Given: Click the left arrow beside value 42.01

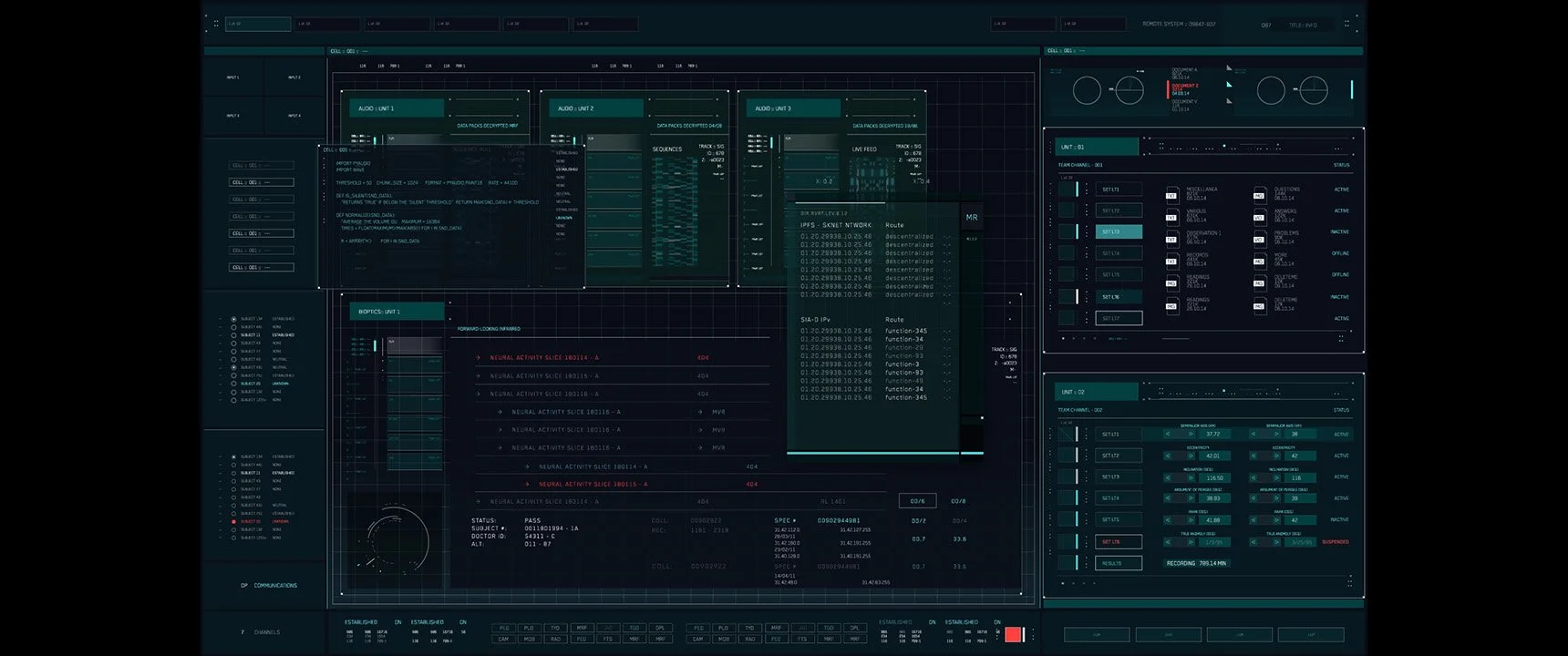Looking at the screenshot, I should [x=1168, y=456].
